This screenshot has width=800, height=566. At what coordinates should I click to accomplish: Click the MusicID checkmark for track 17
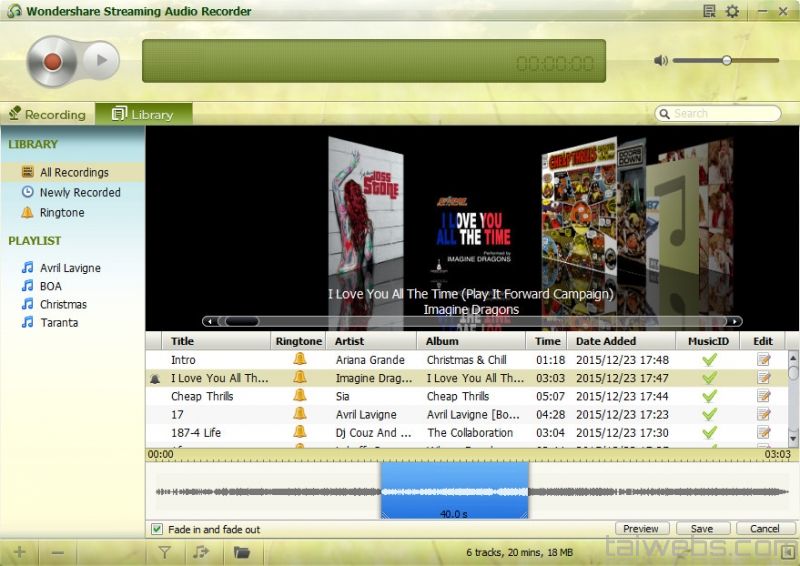(x=710, y=414)
